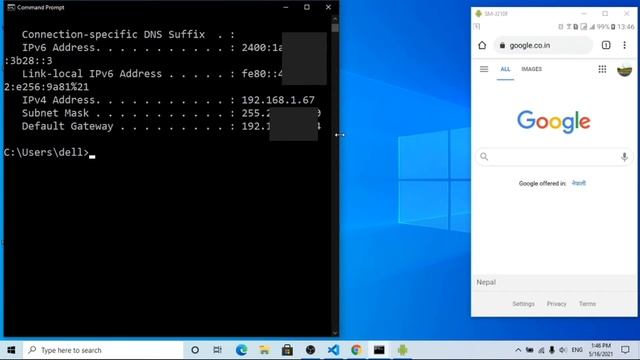This screenshot has height=360, width=640.
Task: Open the tab switcher showing 1 tab
Action: [x=606, y=45]
